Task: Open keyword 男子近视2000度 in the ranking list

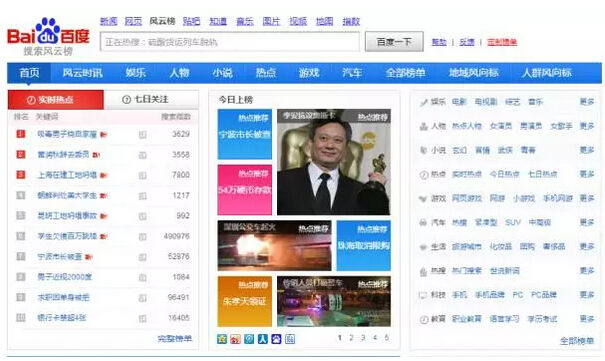Action: (x=64, y=277)
